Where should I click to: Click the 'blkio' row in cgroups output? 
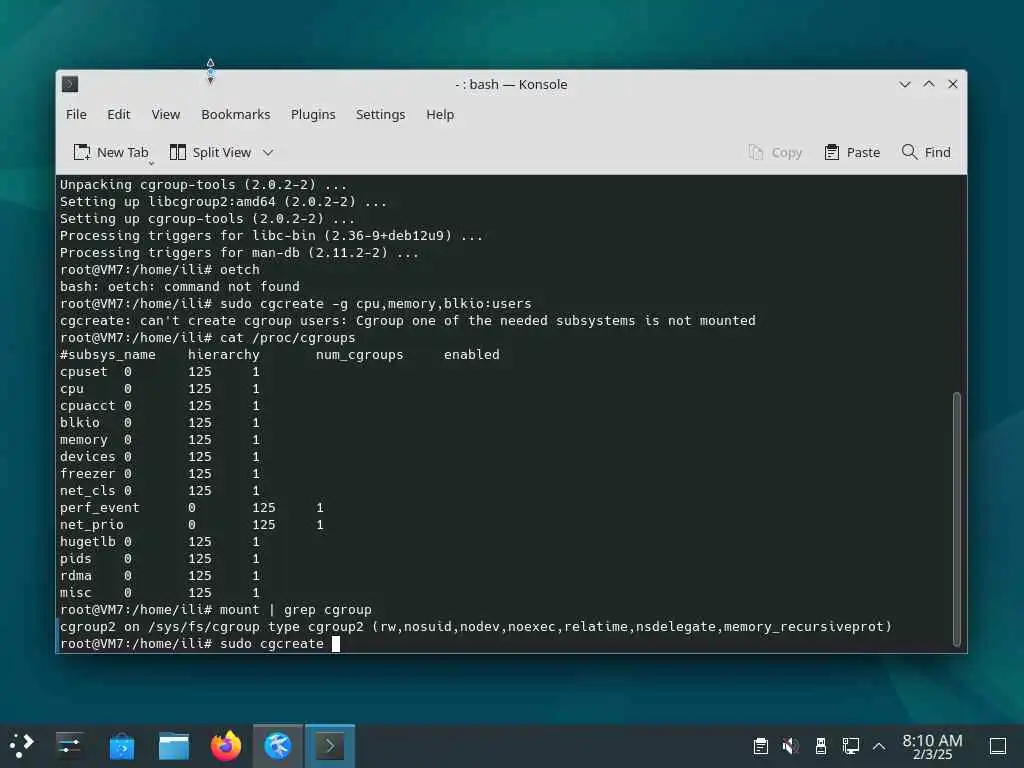coord(160,423)
